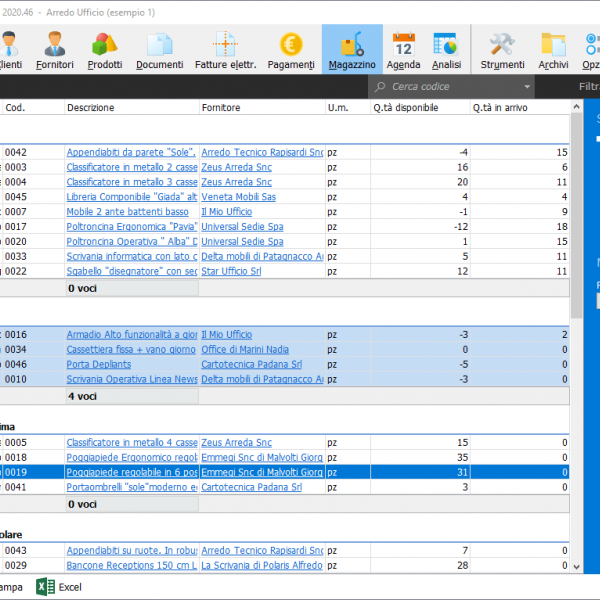Screen dimensions: 600x600
Task: Open Mobile 2 ante battenti basso link
Action: coord(127,212)
